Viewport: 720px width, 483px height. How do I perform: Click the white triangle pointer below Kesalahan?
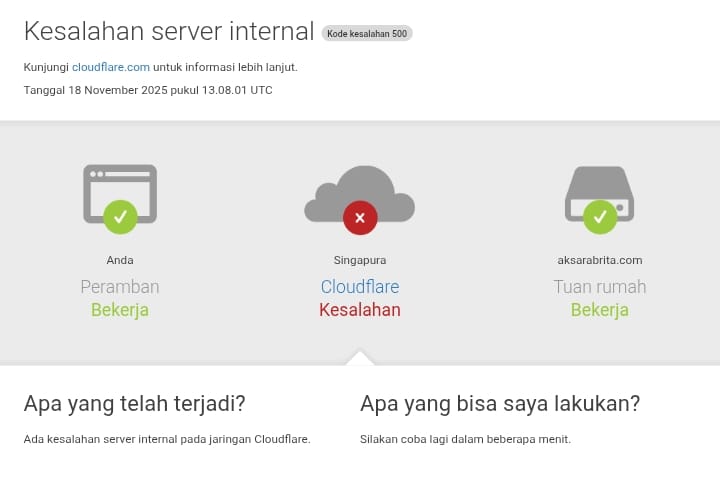(x=360, y=358)
